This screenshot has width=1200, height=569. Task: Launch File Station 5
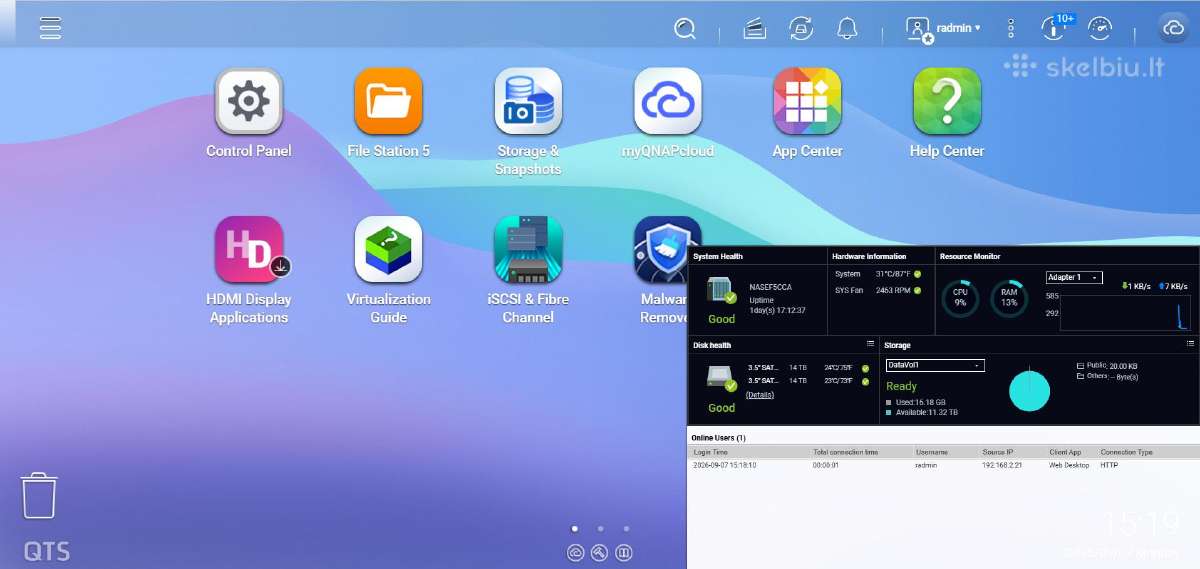click(388, 113)
